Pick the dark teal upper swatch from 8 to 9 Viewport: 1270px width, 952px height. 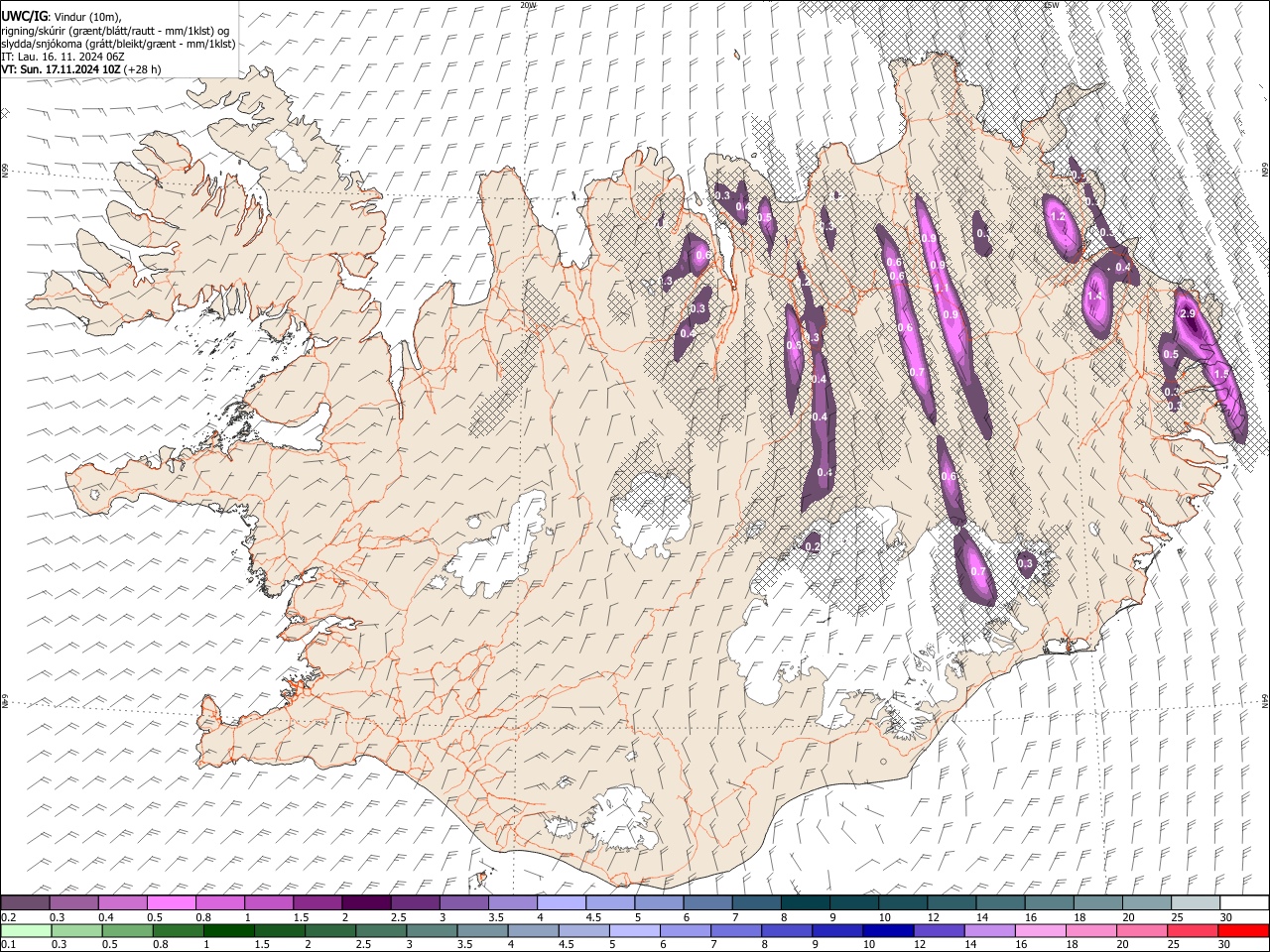point(806,902)
